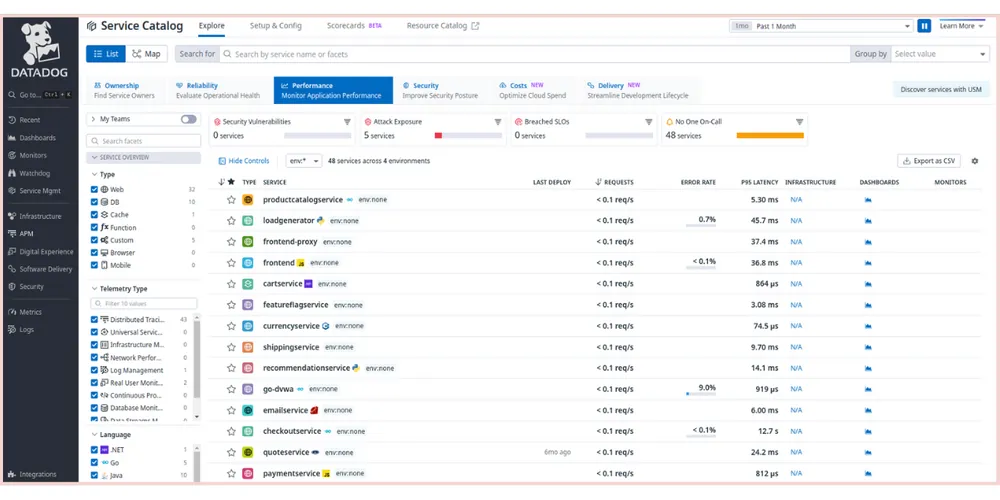Viewport: 1000px width, 500px height.
Task: Open the Scorecards beta tab
Action: [x=354, y=26]
